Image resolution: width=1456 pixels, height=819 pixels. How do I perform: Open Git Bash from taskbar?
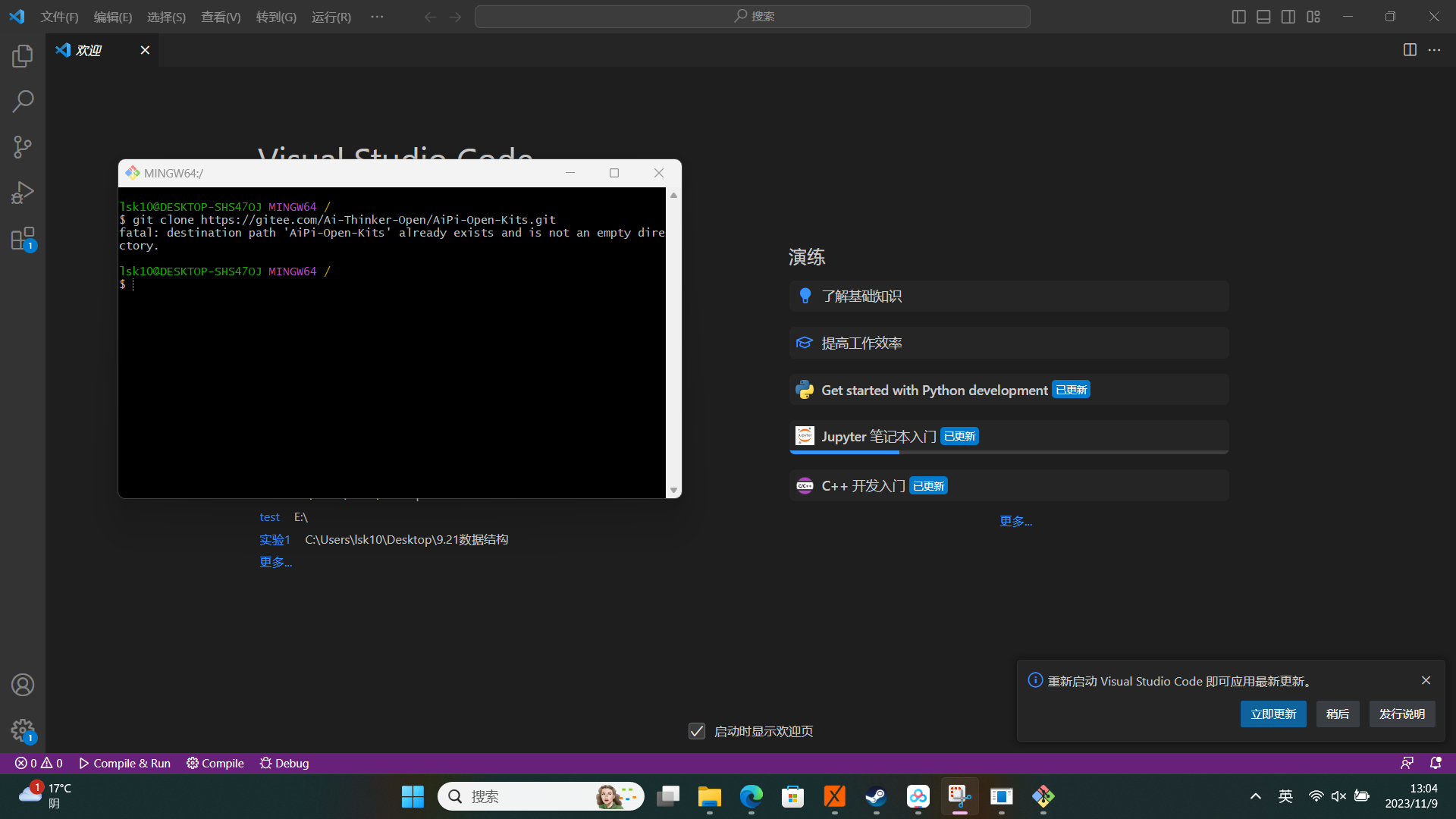[1043, 796]
